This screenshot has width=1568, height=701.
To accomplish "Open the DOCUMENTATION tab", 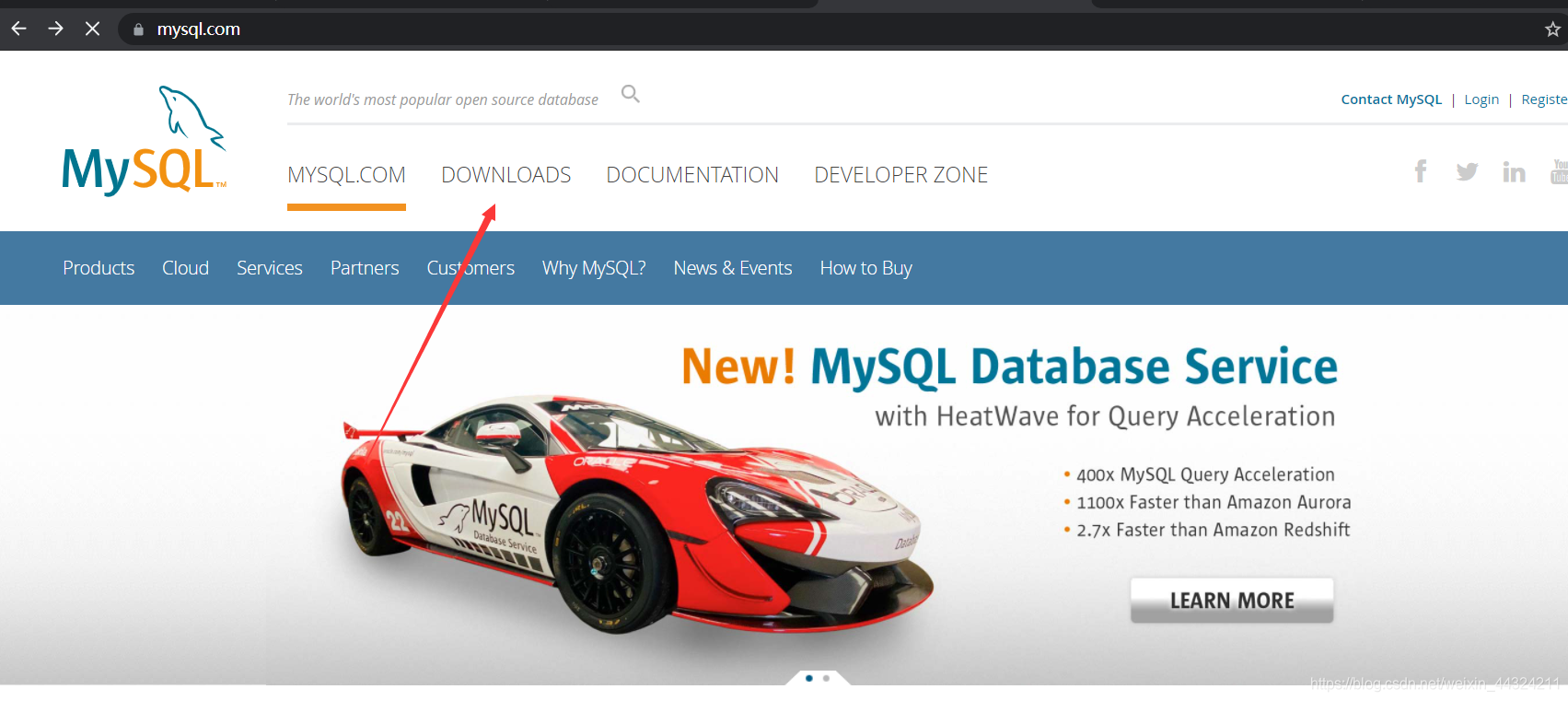I will 692,175.
